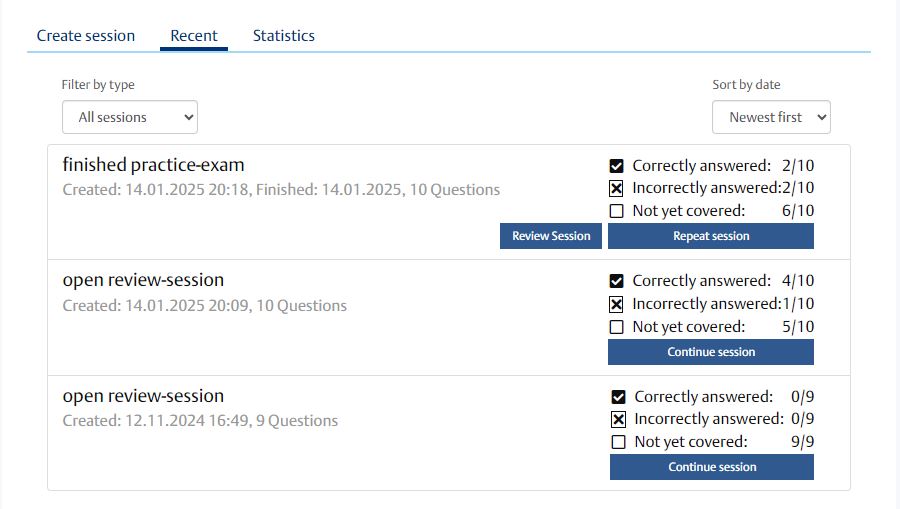900x509 pixels.
Task: Enable Not yet covered checkbox in 20:09 review-session
Action: pyautogui.click(x=616, y=327)
